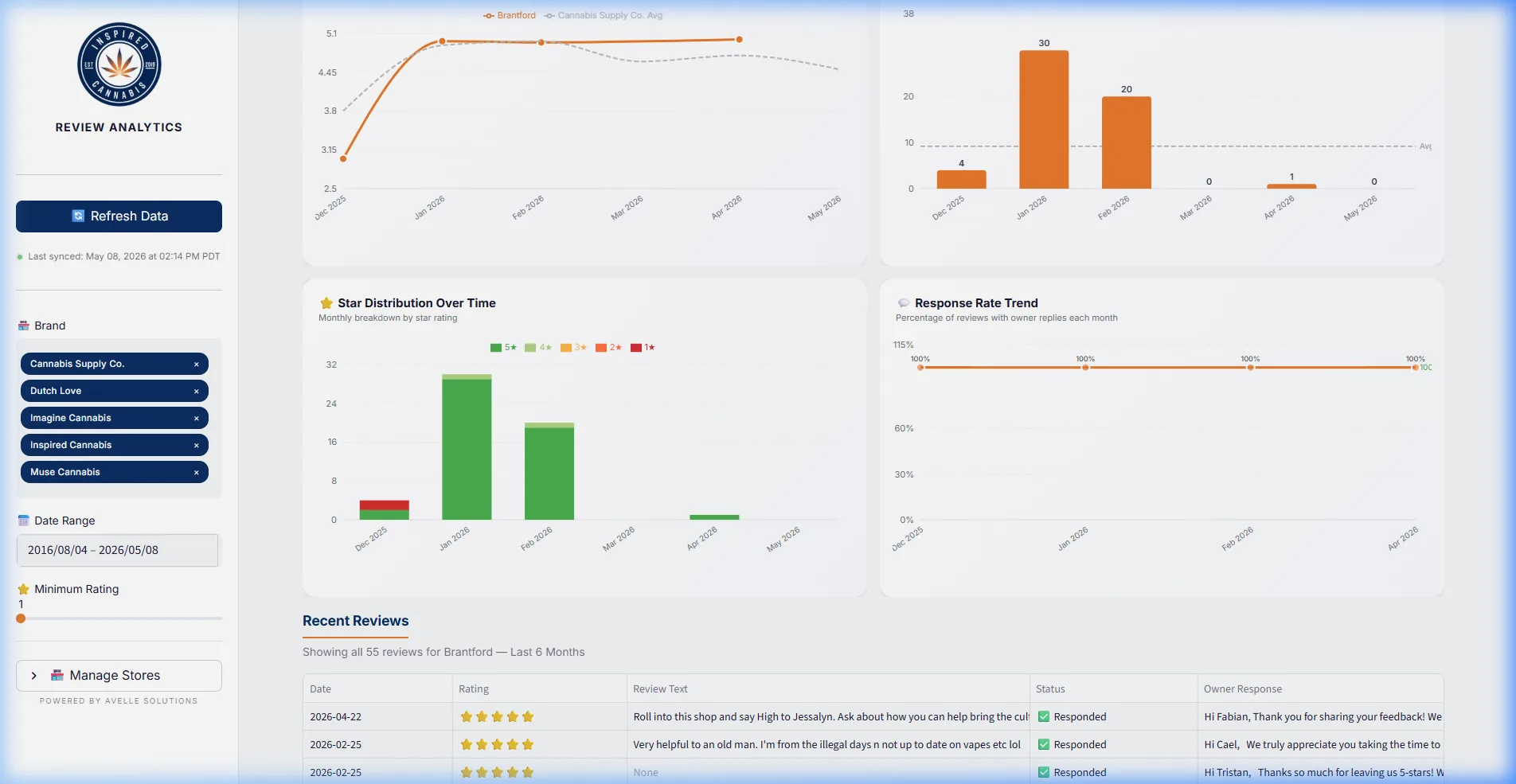Click the Minimum Rating slider track
The image size is (1516, 784).
point(119,618)
